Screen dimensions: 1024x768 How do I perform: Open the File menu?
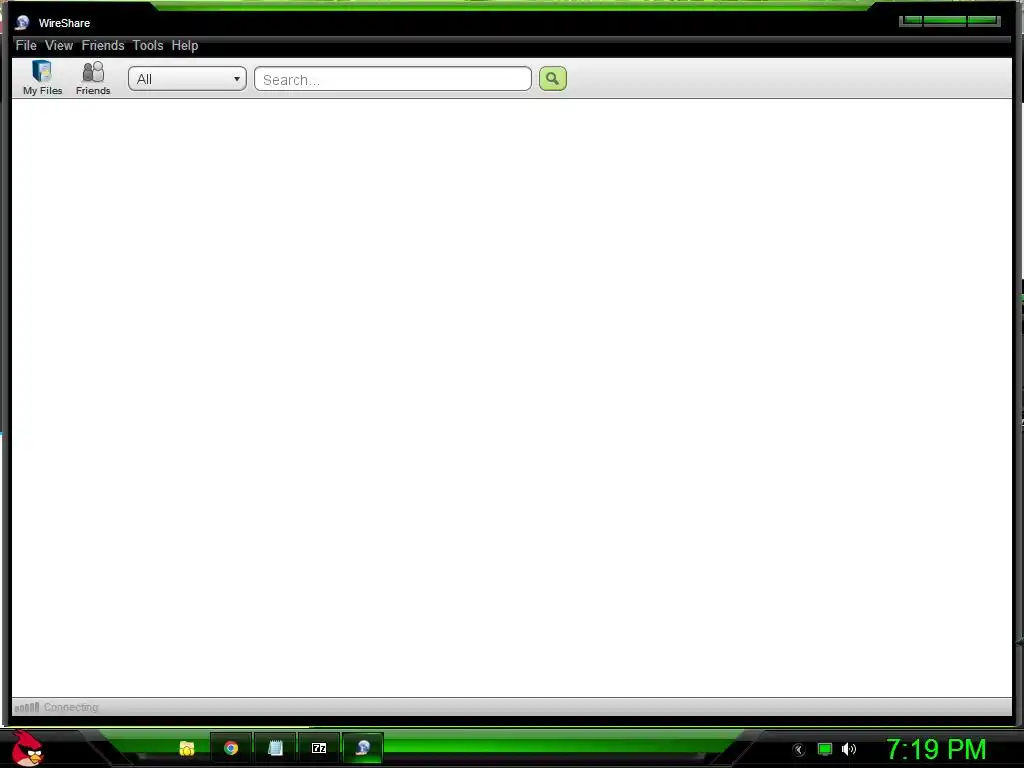click(x=26, y=46)
